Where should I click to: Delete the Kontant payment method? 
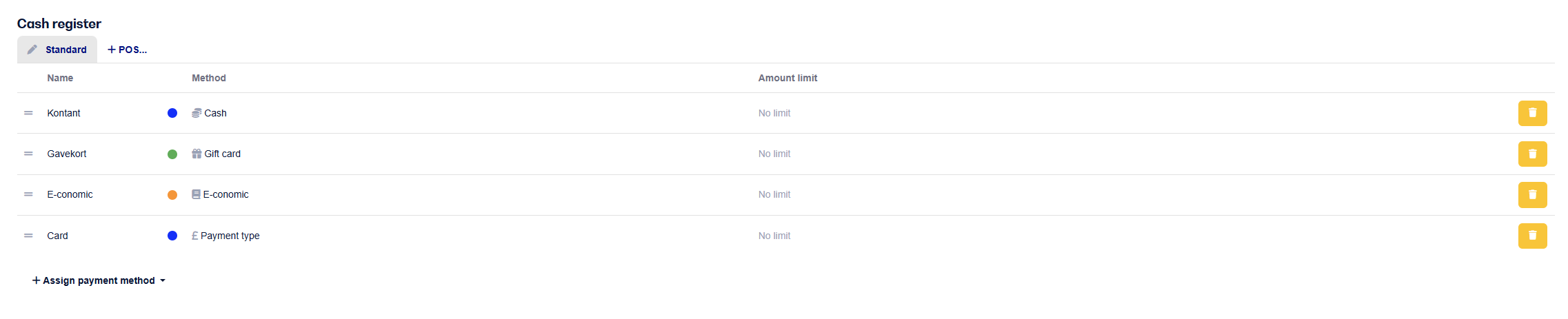(x=1532, y=113)
